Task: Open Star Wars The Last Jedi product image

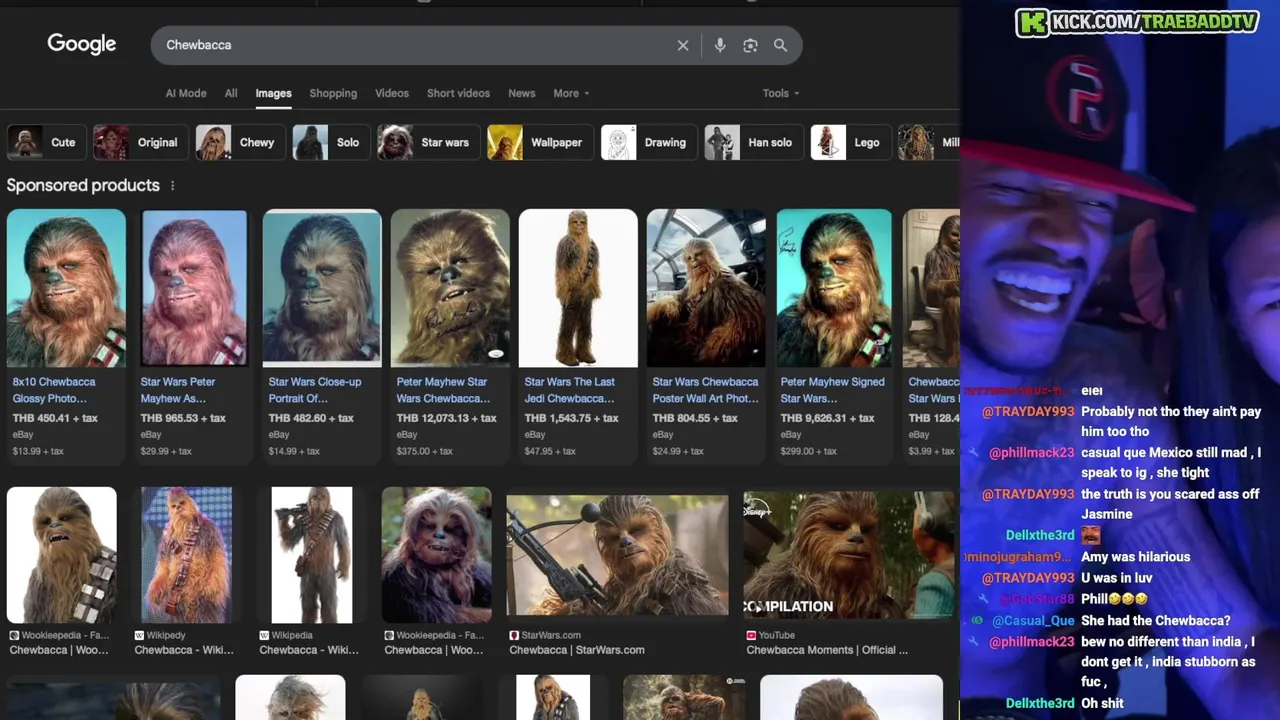Action: [x=578, y=288]
